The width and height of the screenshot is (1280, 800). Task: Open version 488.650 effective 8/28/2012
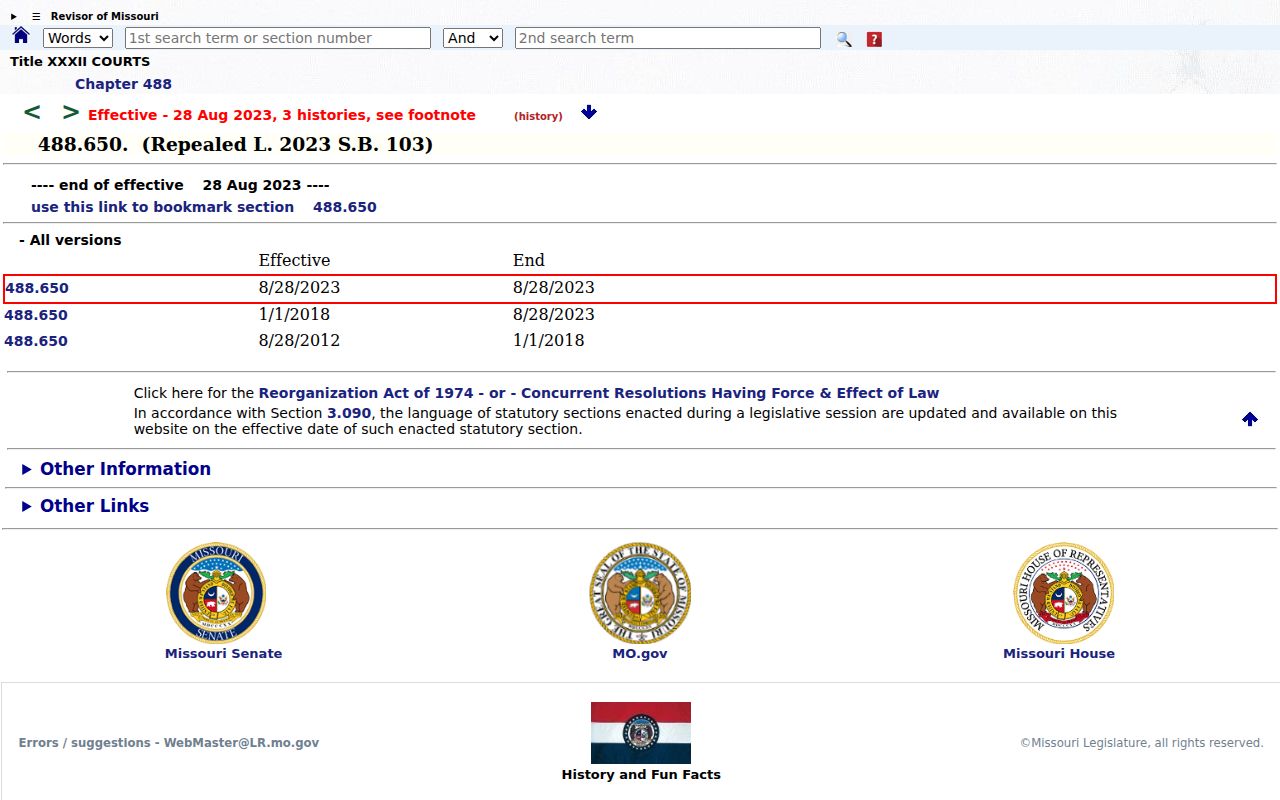pos(37,341)
